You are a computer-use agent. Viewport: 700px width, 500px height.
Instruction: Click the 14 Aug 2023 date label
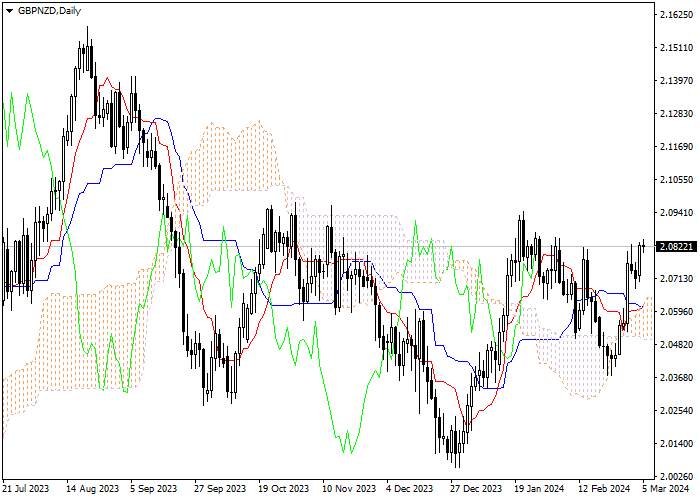coord(93,489)
